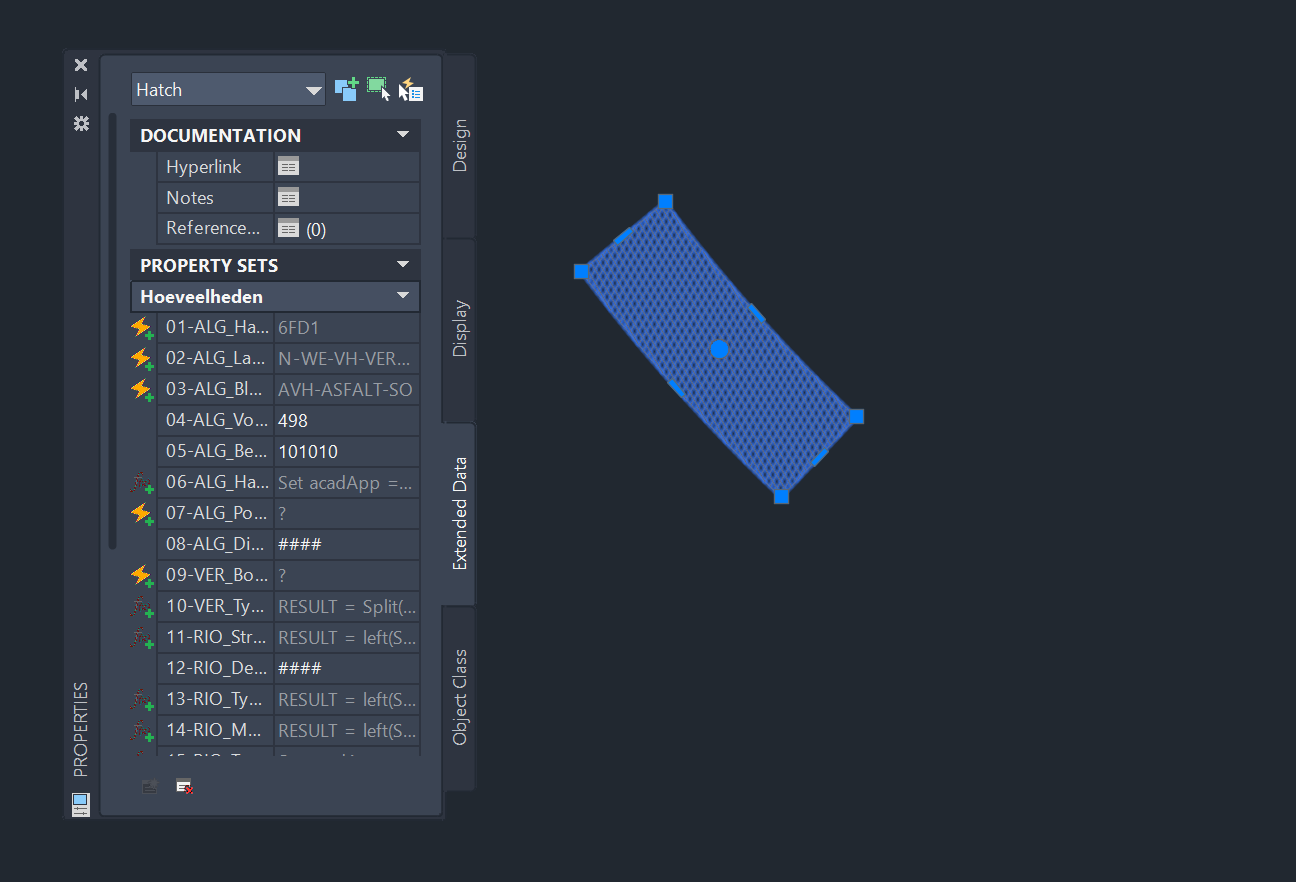Image resolution: width=1296 pixels, height=882 pixels.
Task: Open the palette Properties settings gear icon
Action: (x=81, y=123)
